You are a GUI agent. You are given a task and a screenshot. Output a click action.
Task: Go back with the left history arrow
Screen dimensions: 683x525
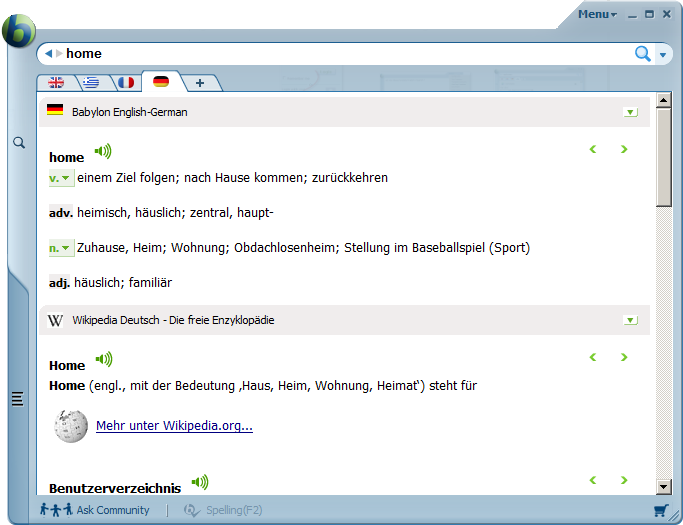coord(48,54)
